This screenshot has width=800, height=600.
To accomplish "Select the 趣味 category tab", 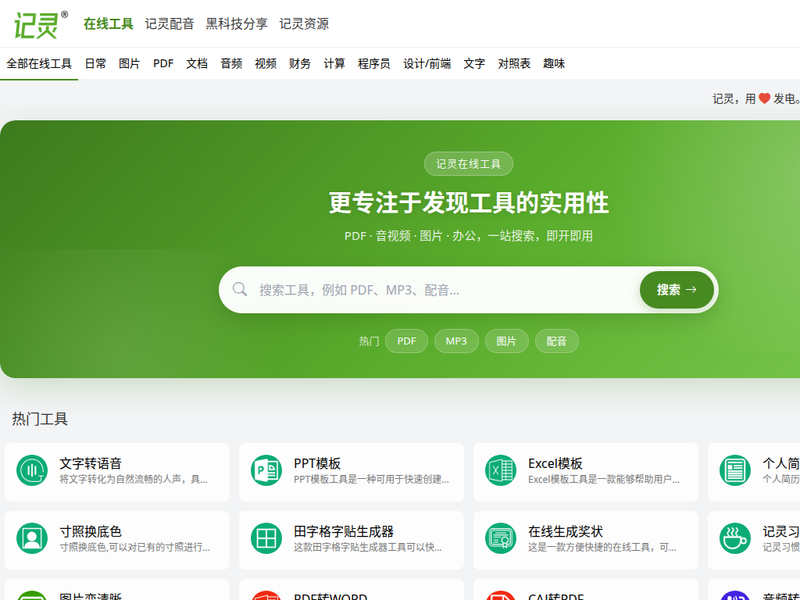I will [554, 64].
